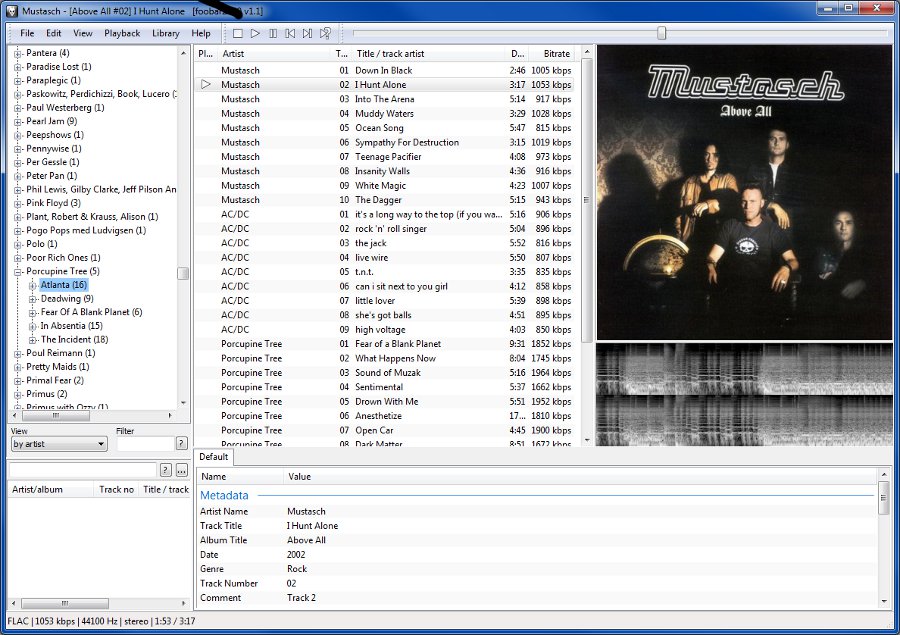Screen dimensions: 900x635
Task: Open the Playback menu
Action: pos(122,33)
